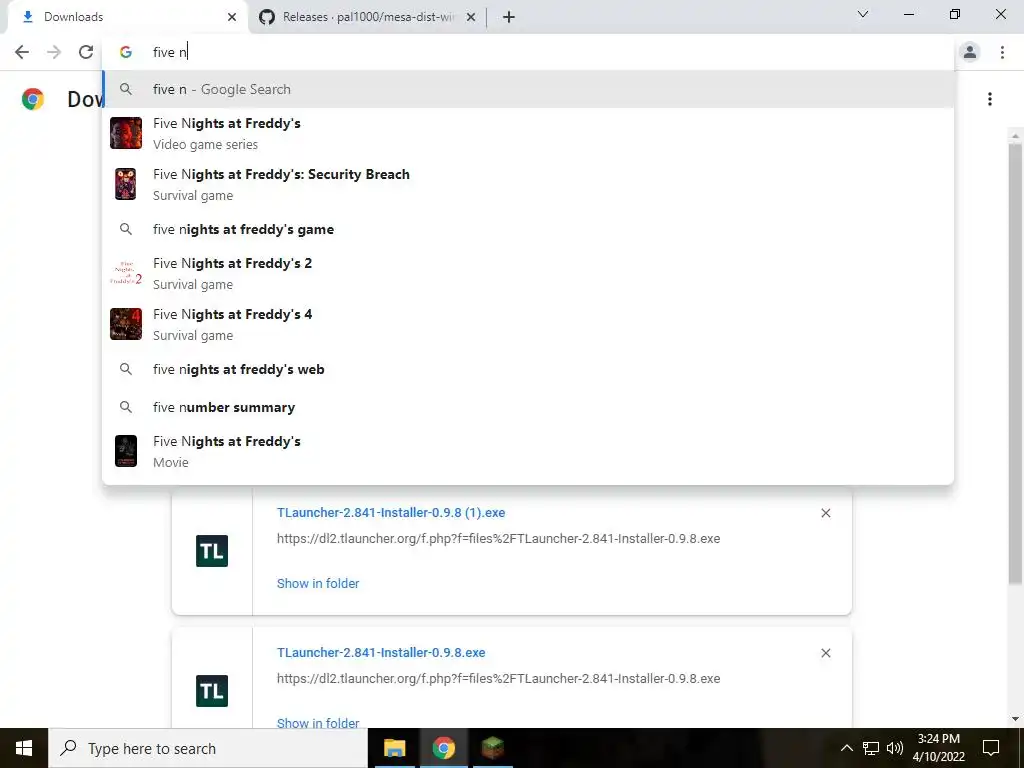Click Google G icon in address bar
The image size is (1024, 768).
click(x=125, y=52)
